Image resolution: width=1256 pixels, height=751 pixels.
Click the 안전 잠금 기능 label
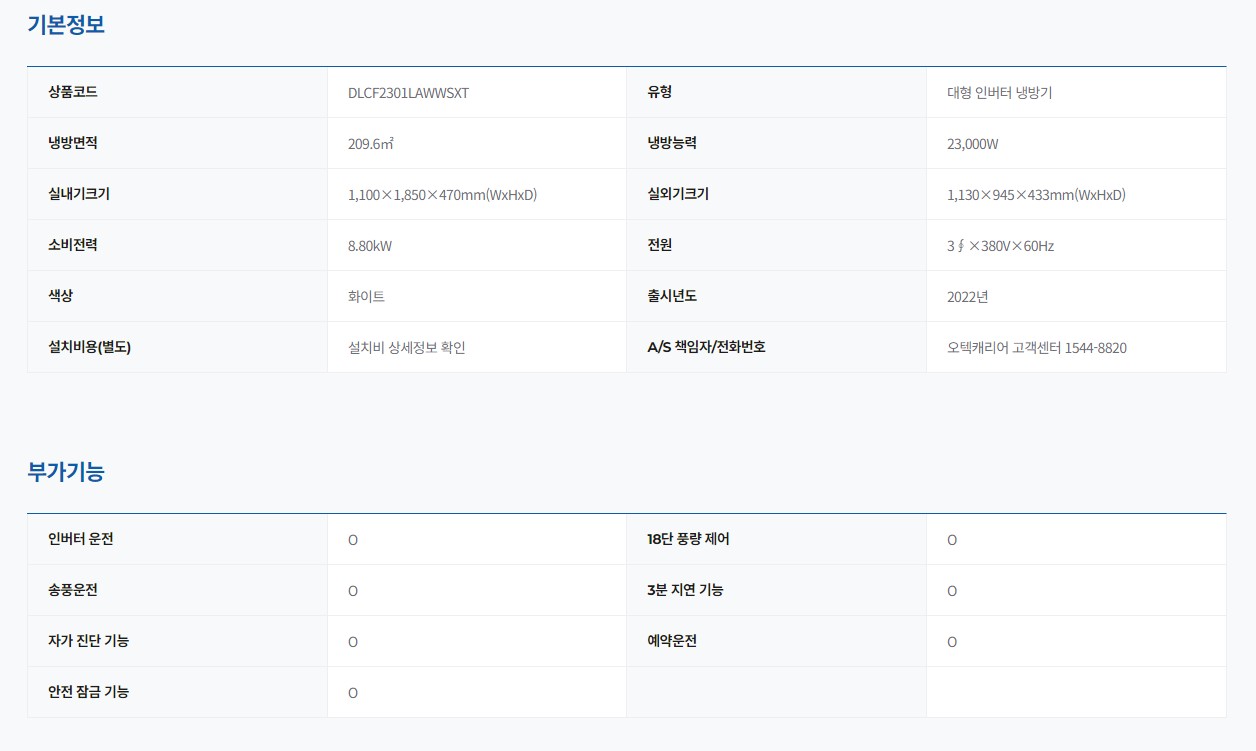pyautogui.click(x=88, y=692)
